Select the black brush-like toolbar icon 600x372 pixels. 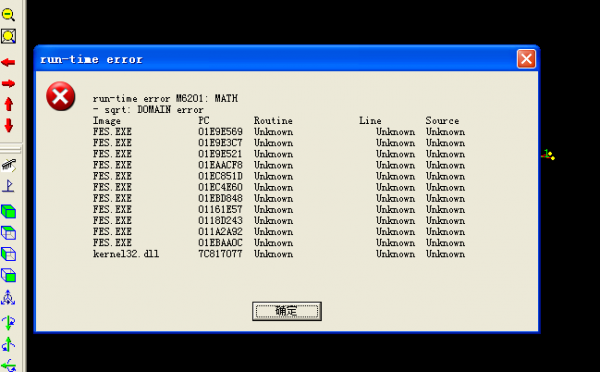(9, 165)
